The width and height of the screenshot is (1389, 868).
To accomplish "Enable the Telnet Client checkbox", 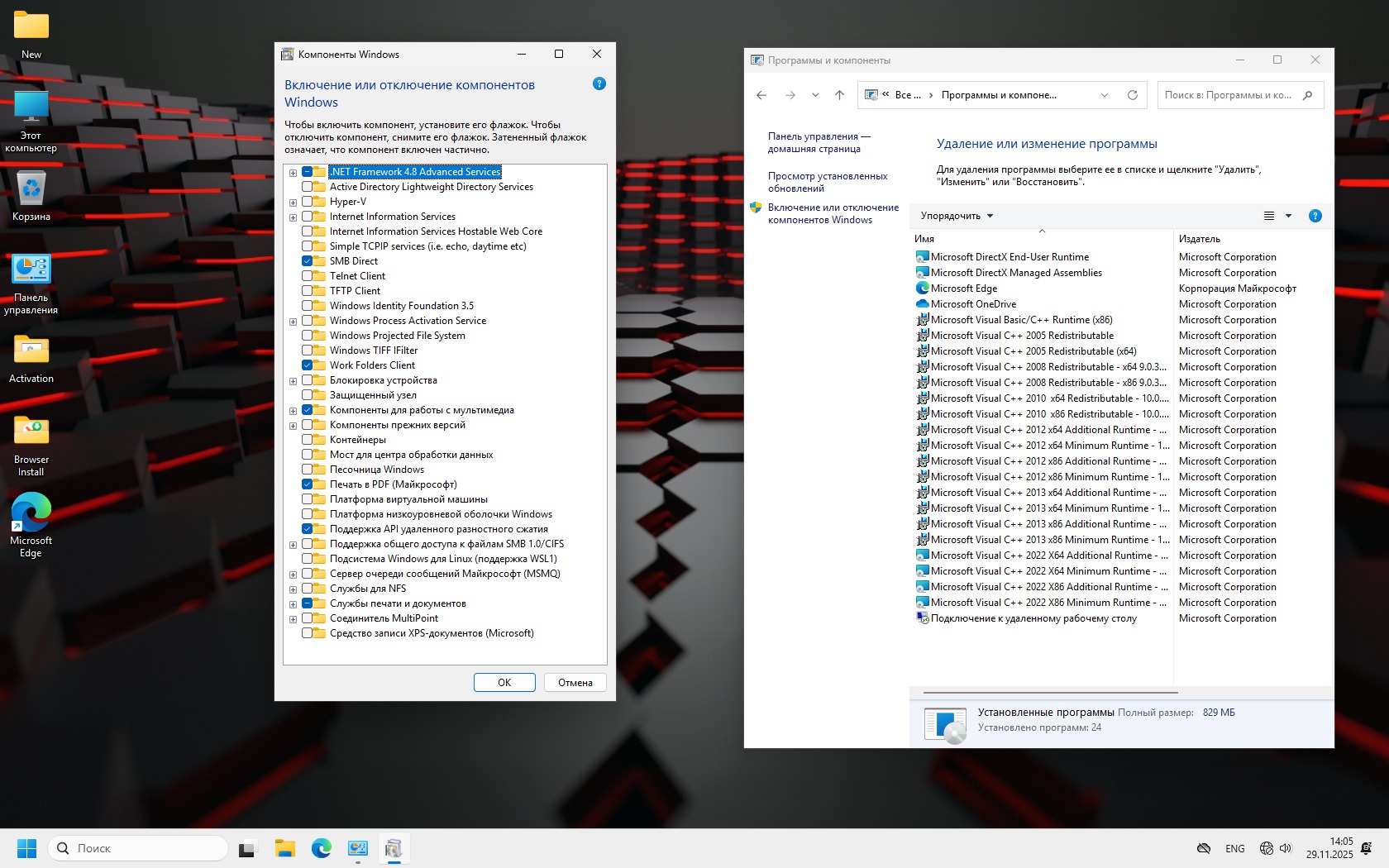I will 308,276.
